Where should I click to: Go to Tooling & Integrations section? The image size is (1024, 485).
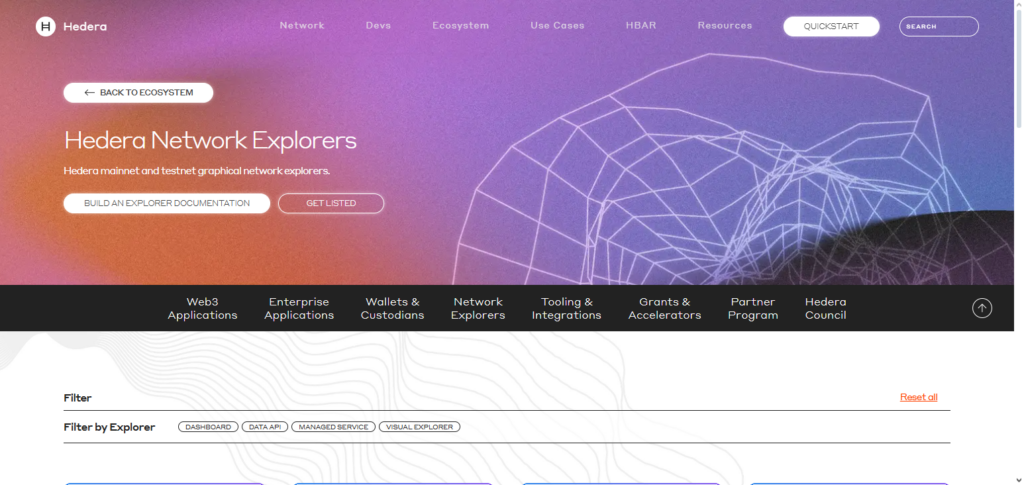click(x=567, y=308)
